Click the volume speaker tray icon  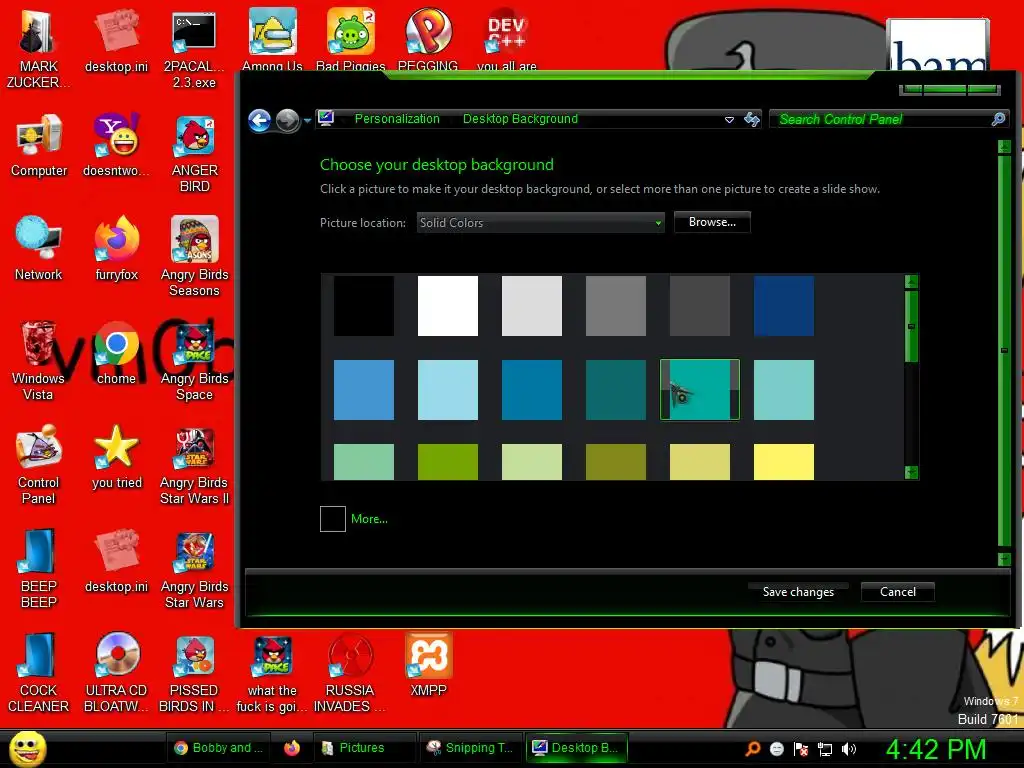[849, 749]
